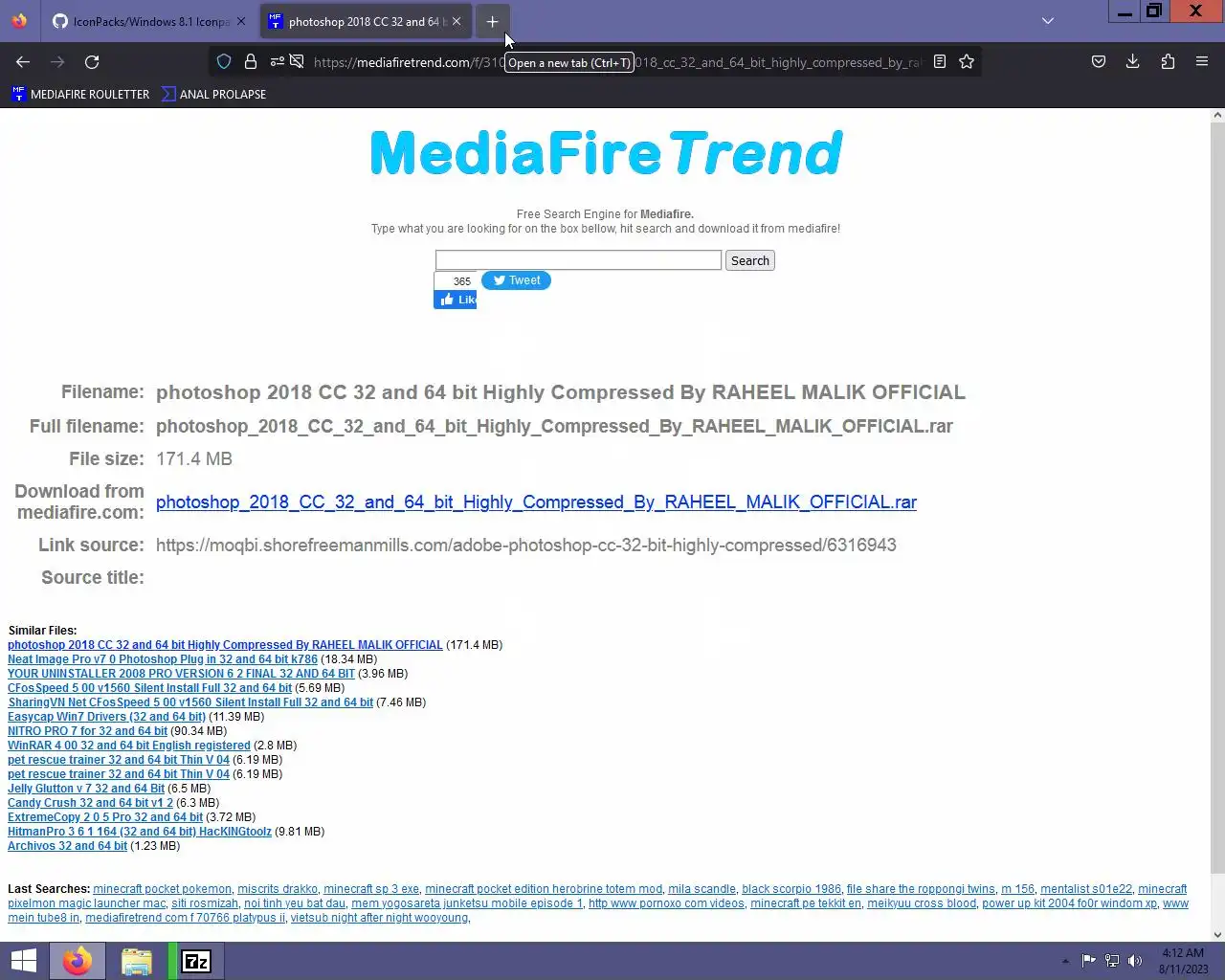Click the Tweet button
This screenshot has height=980, width=1225.
pos(516,280)
